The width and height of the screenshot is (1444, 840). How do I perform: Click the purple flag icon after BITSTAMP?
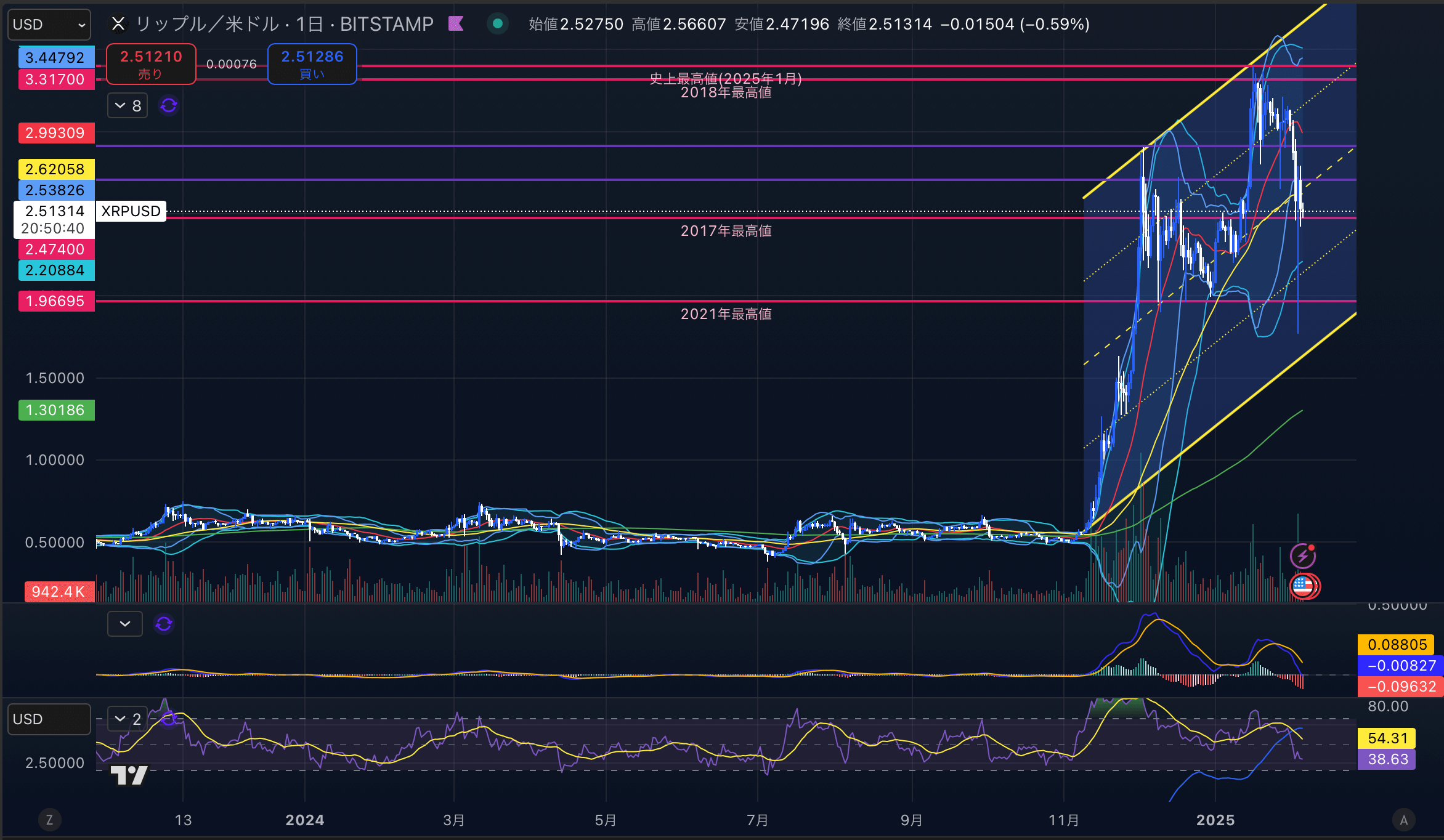tap(456, 24)
